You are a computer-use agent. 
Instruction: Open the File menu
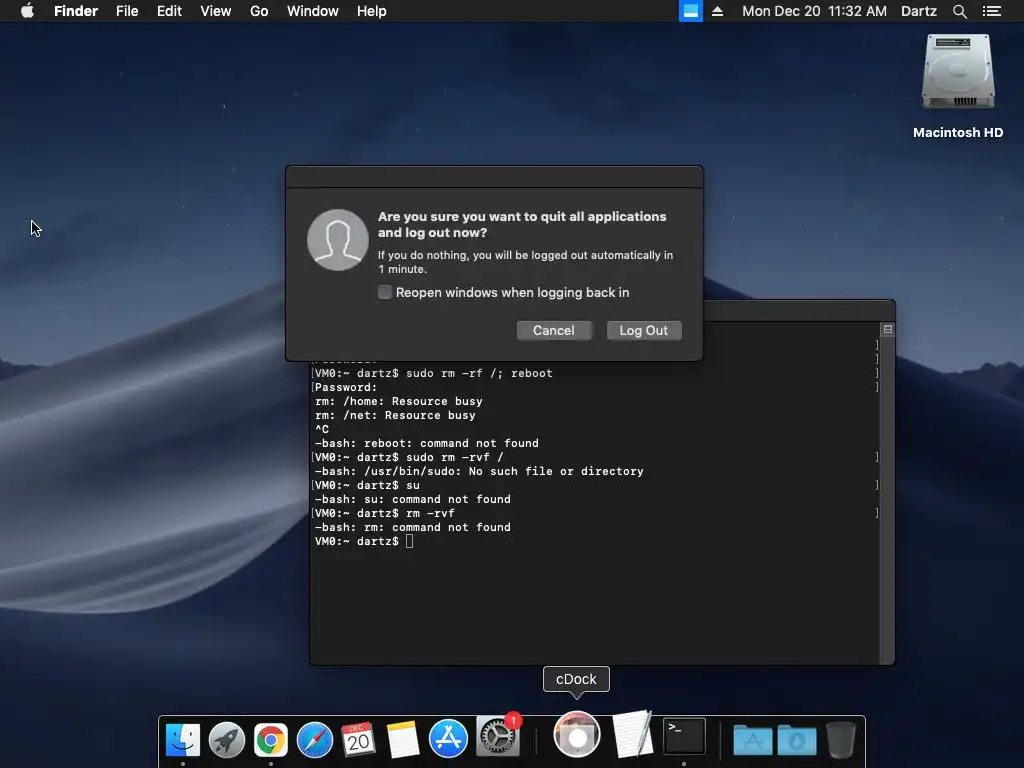[x=127, y=11]
